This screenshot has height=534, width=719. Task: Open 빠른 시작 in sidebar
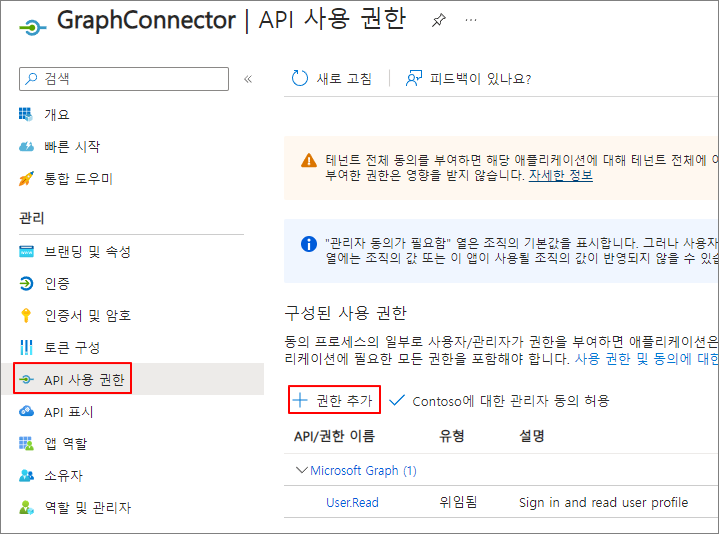pyautogui.click(x=72, y=146)
